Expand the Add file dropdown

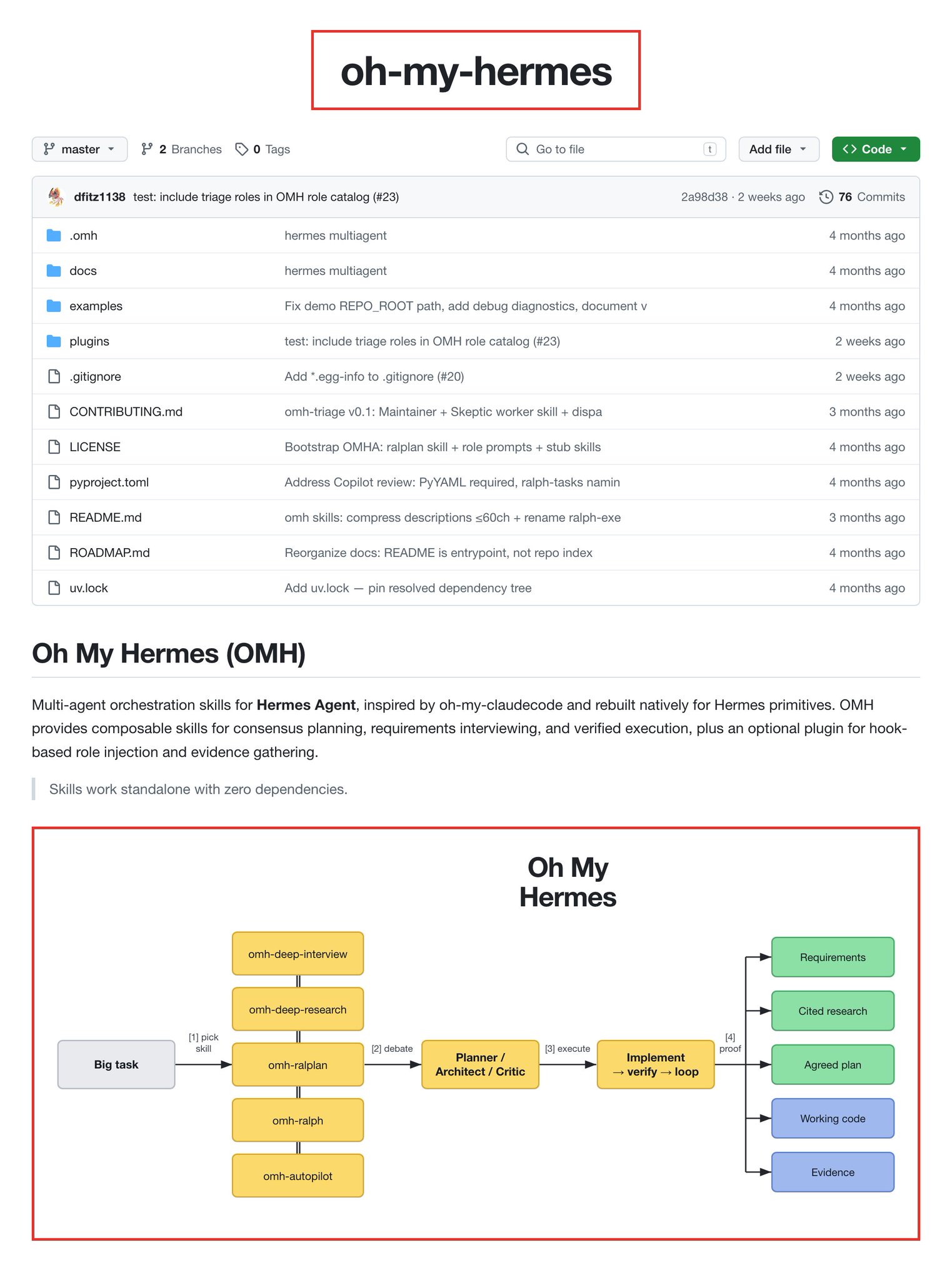coord(779,149)
